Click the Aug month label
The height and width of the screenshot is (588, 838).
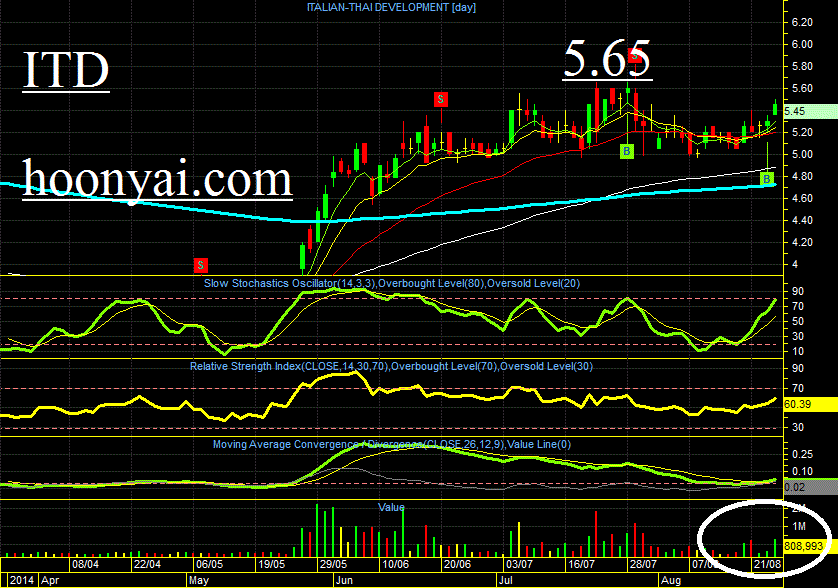(x=671, y=580)
